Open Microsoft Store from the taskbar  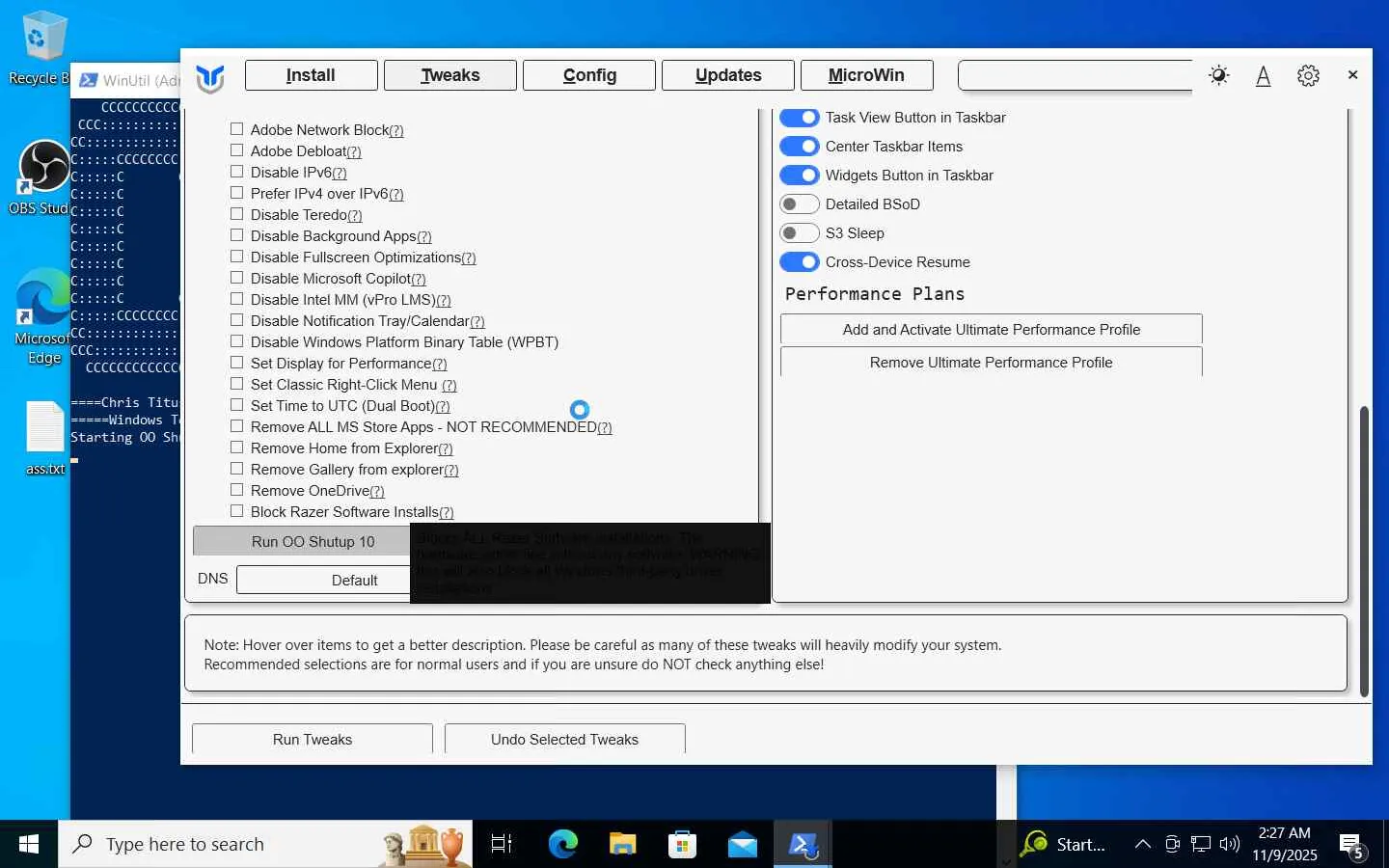click(x=682, y=844)
